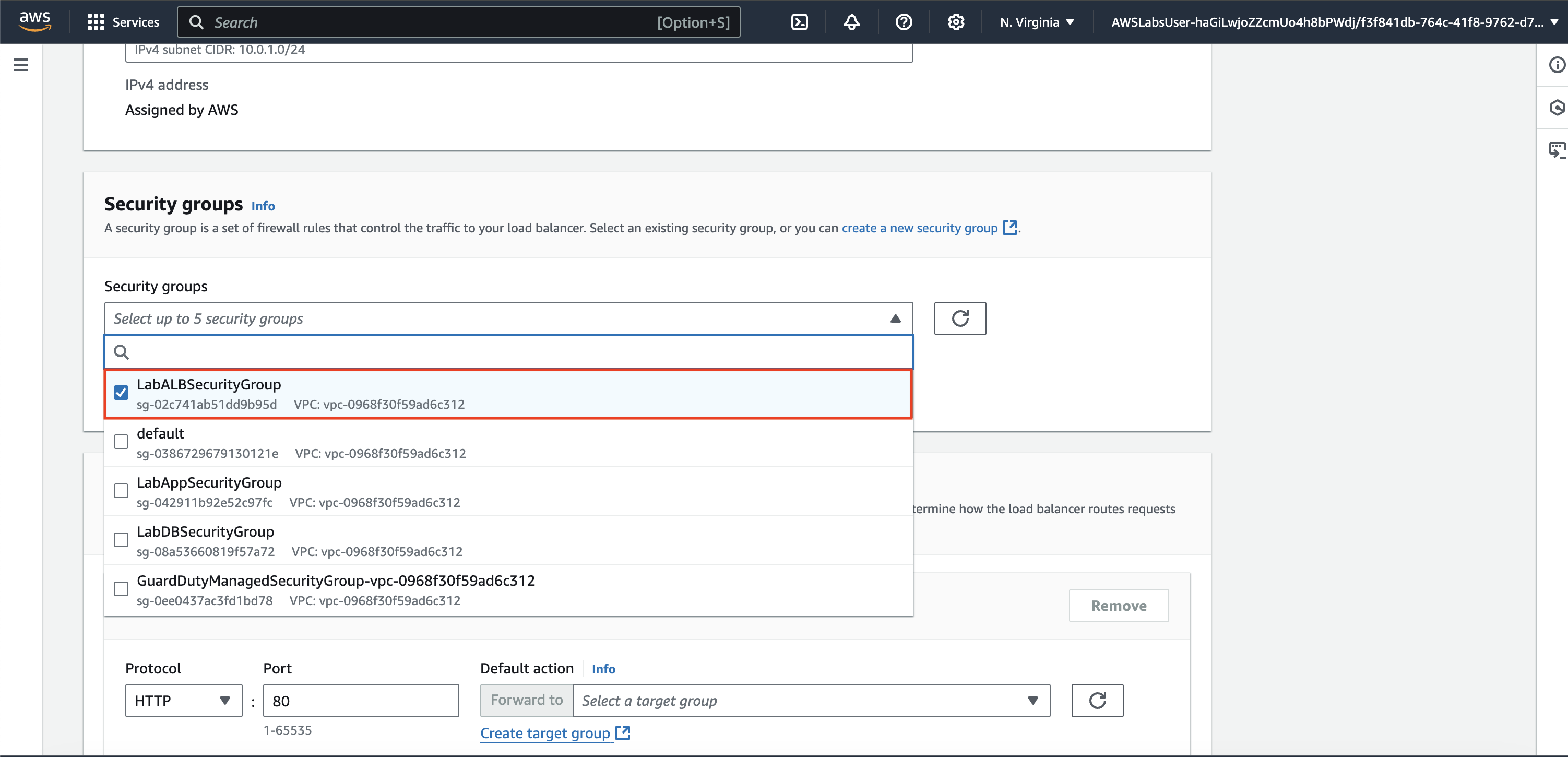Check the LabAppSecurityGroup checkbox
Image resolution: width=1568 pixels, height=757 pixels.
pyautogui.click(x=121, y=490)
